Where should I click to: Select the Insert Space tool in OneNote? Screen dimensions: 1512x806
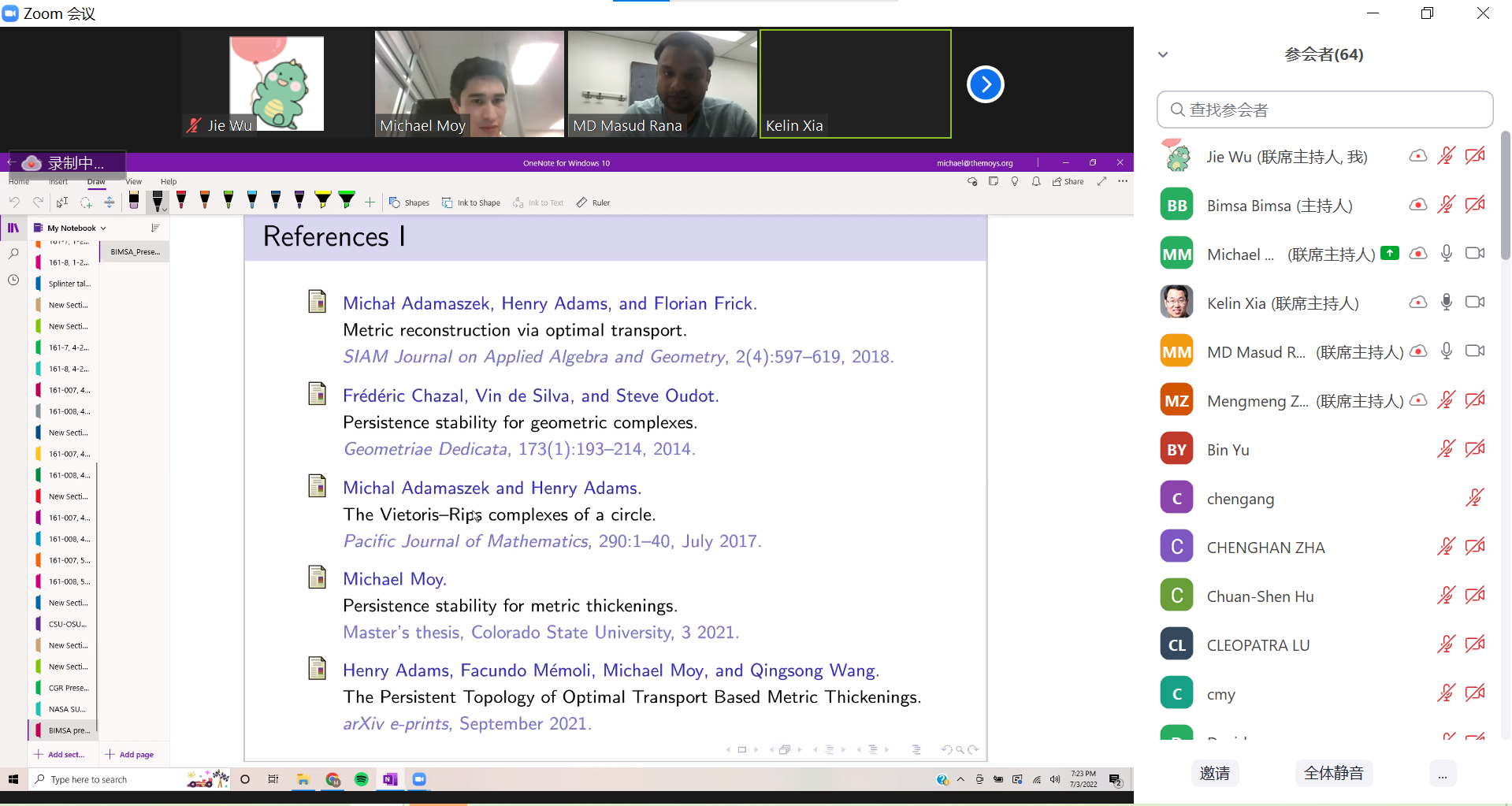(110, 202)
